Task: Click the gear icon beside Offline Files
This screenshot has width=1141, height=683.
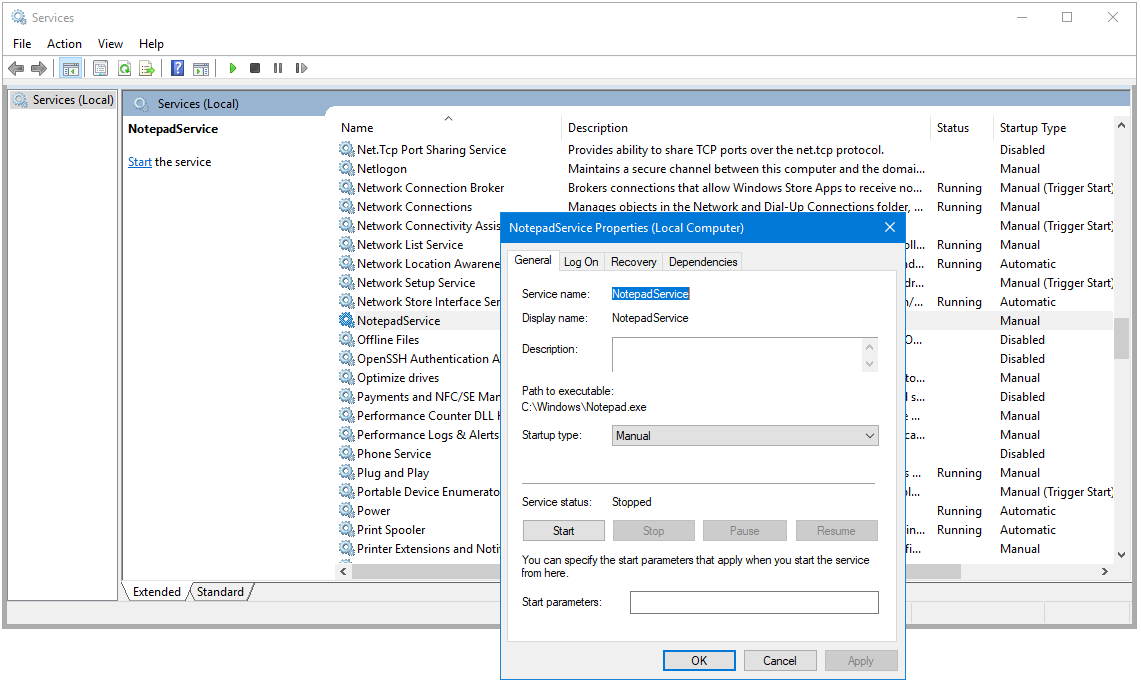Action: click(x=346, y=340)
